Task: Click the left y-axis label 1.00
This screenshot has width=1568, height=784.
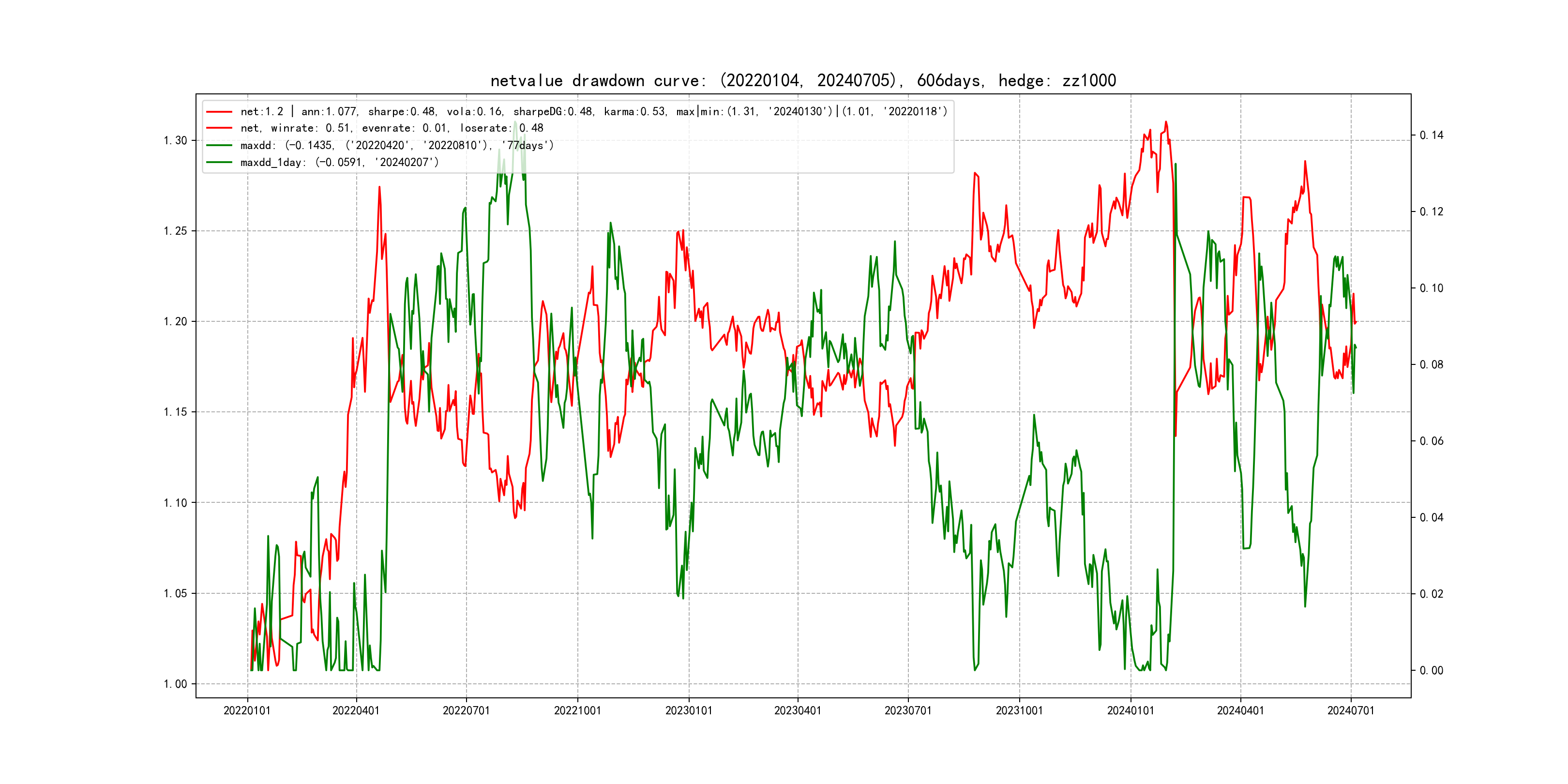Action: (x=175, y=684)
